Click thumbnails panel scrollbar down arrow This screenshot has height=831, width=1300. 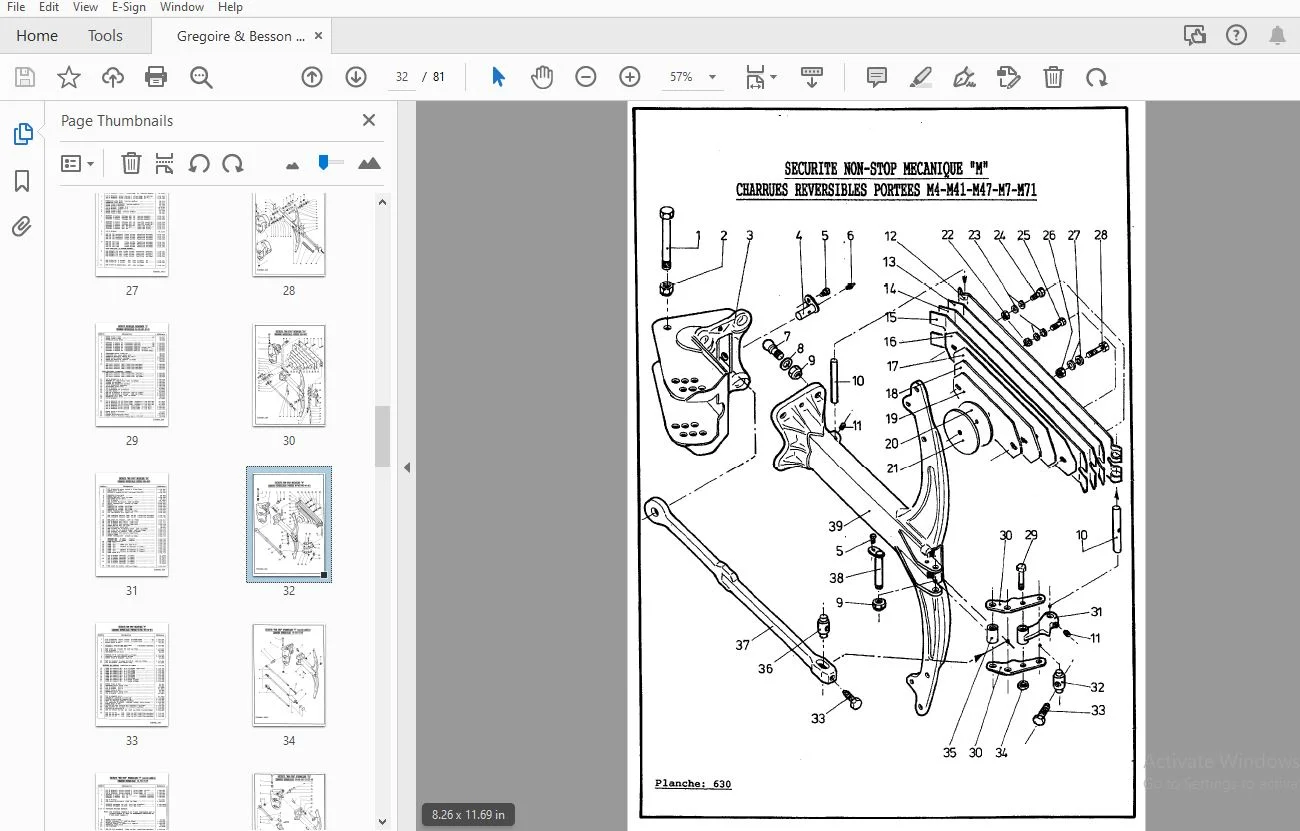click(x=382, y=822)
